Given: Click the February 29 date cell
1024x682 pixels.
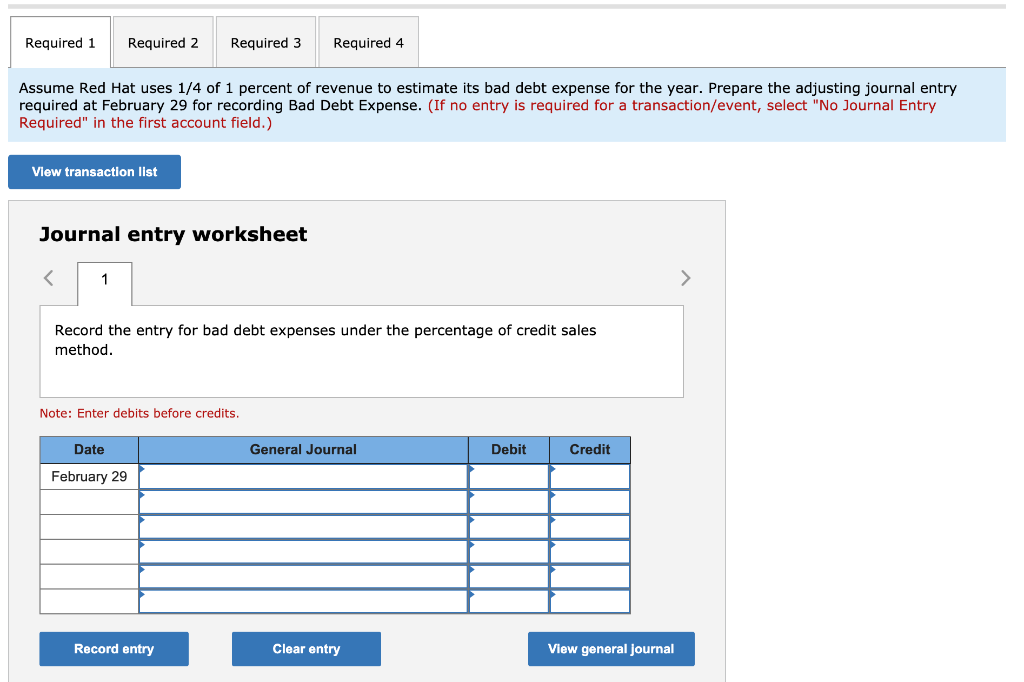Looking at the screenshot, I should [x=89, y=477].
